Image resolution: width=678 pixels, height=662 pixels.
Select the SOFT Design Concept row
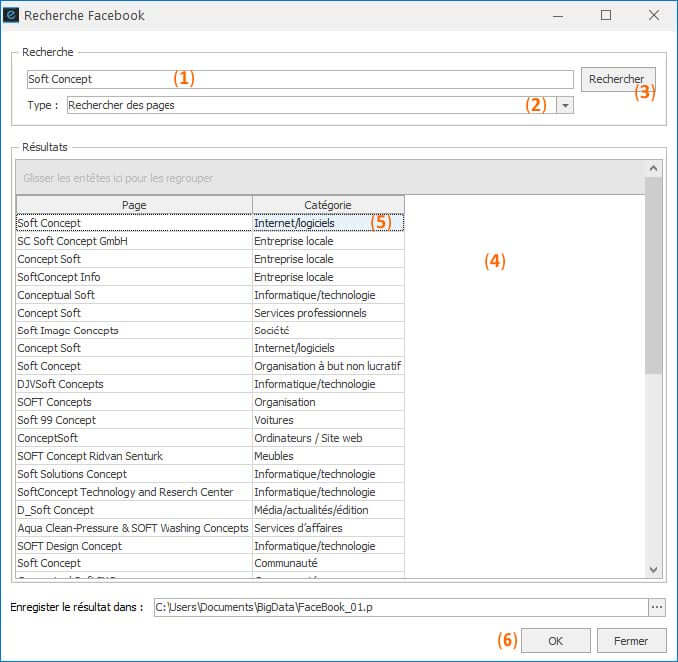point(210,546)
